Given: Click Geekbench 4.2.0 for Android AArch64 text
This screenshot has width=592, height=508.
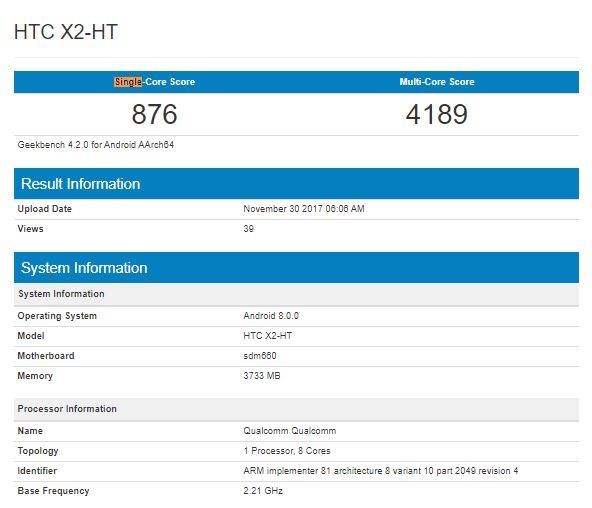Looking at the screenshot, I should 96,145.
